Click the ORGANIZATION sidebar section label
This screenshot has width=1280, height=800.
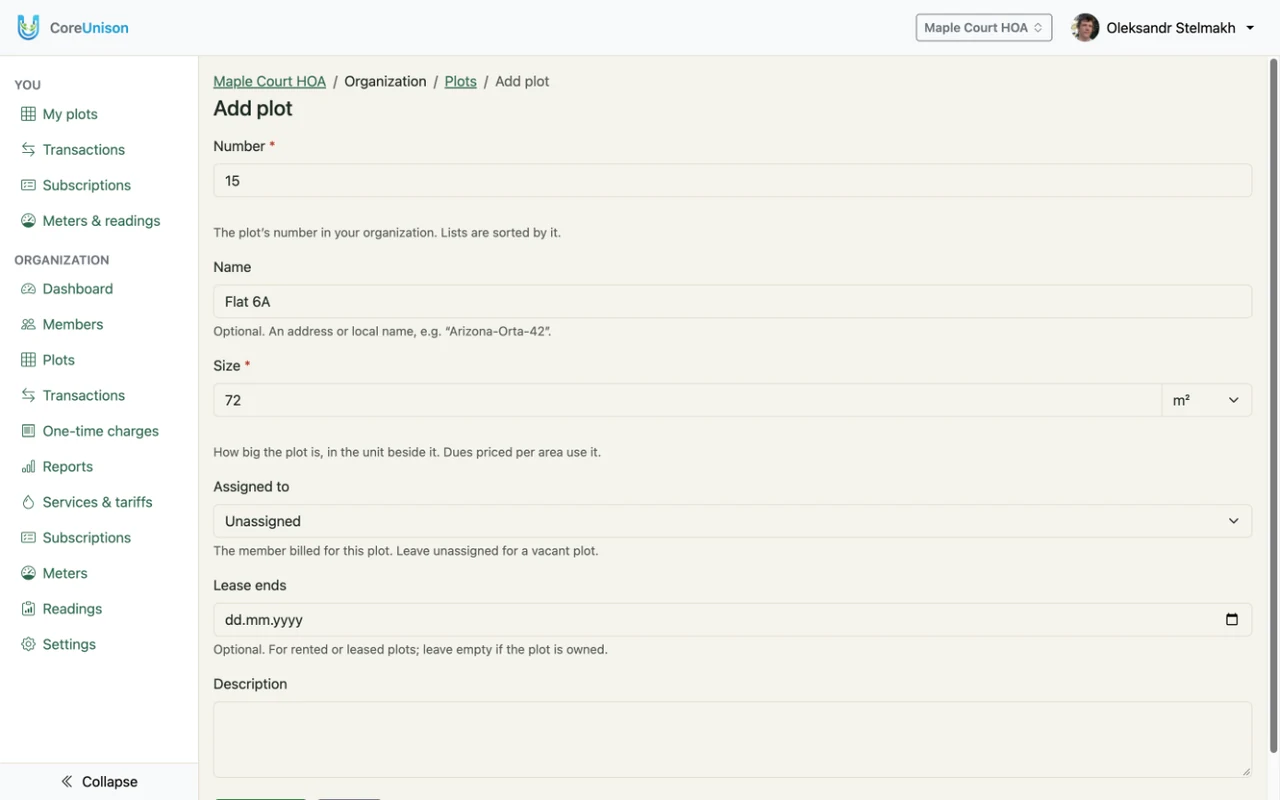62,260
